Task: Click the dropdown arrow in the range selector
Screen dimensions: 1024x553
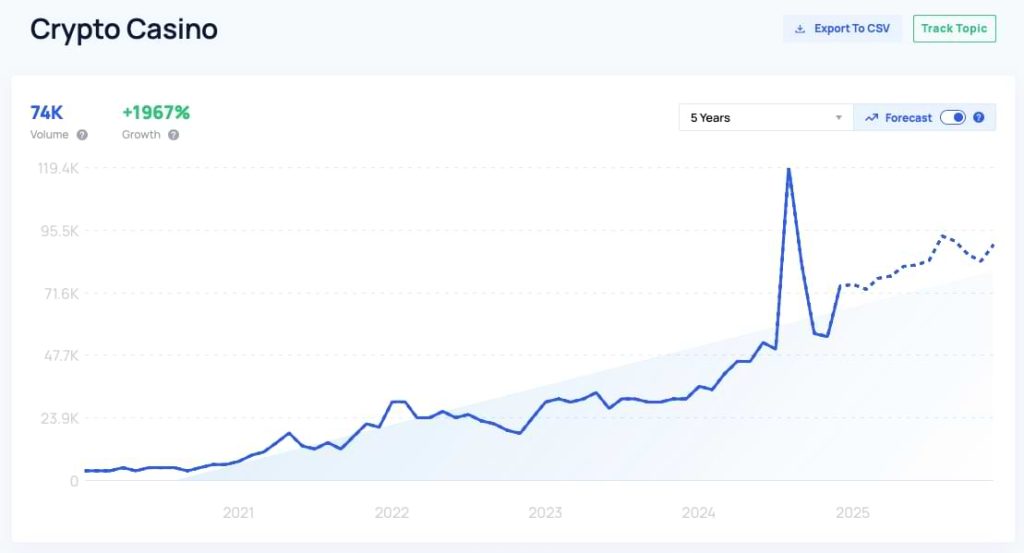Action: pyautogui.click(x=839, y=118)
